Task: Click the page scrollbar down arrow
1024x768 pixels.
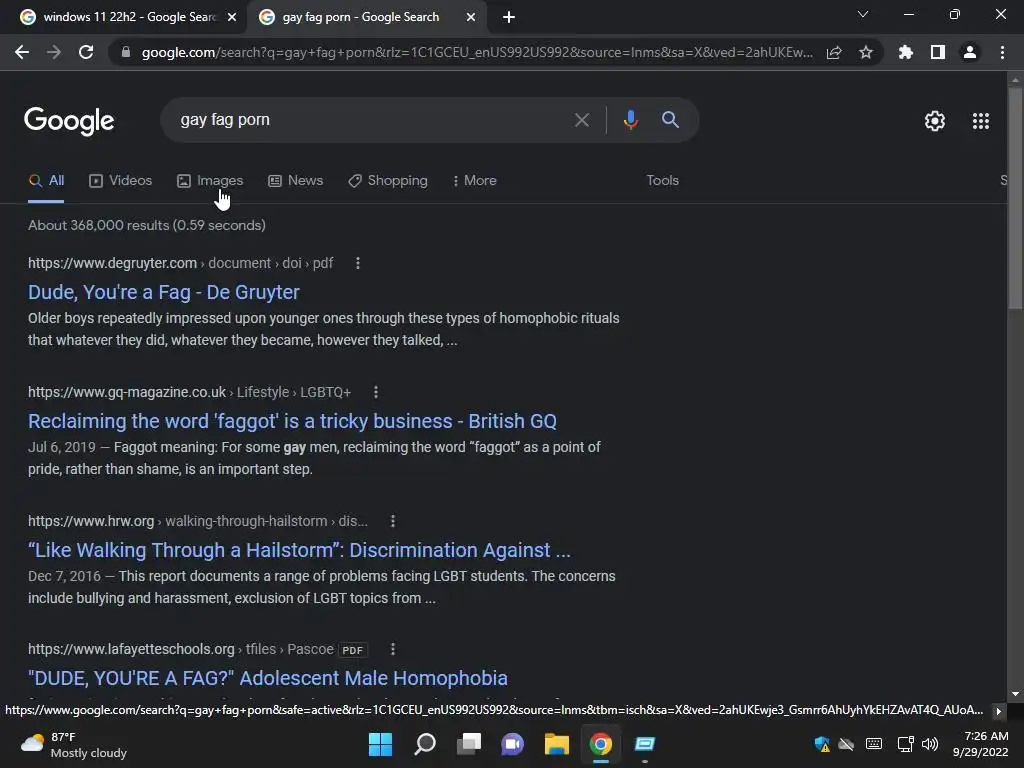Action: tap(1015, 694)
